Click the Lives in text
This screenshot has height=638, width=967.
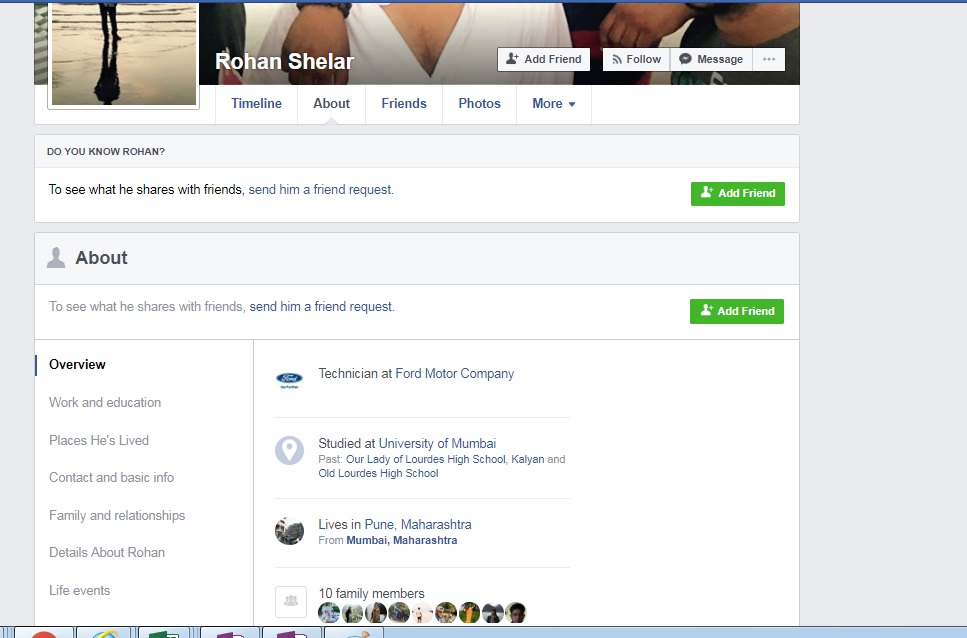[340, 525]
